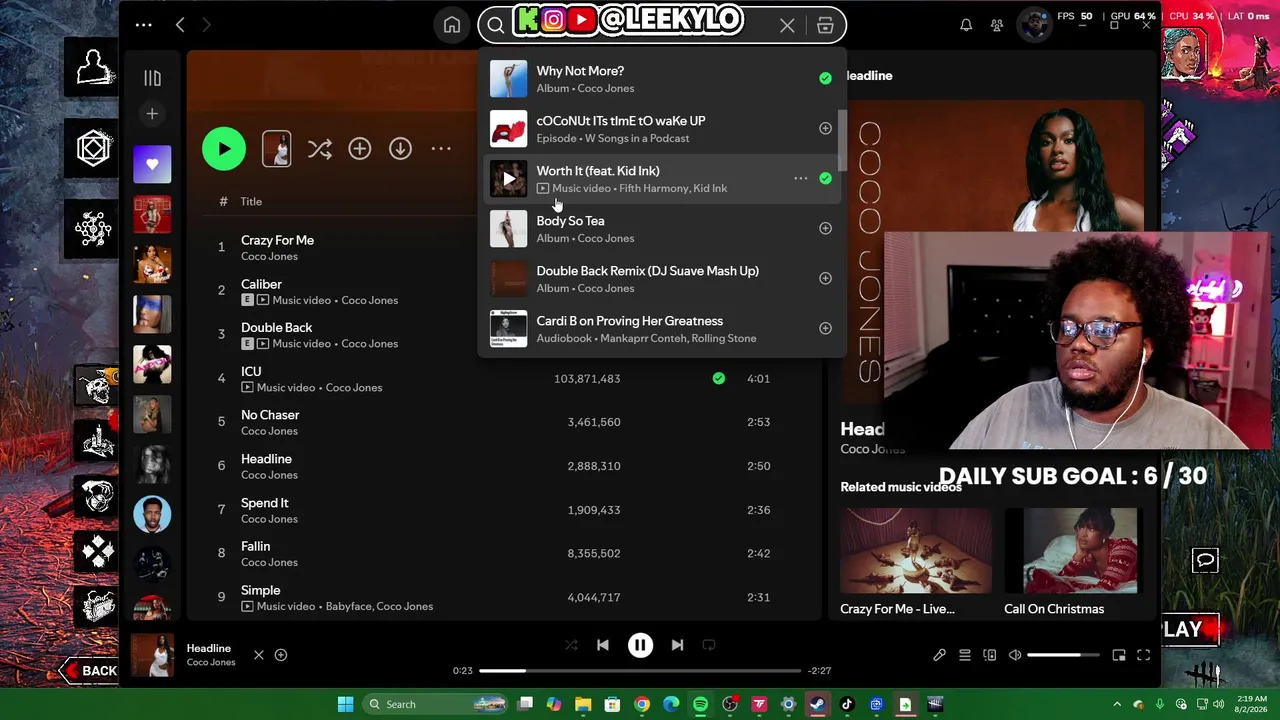Open Babyface artist link on Simple
This screenshot has height=720, width=1280.
tap(348, 606)
